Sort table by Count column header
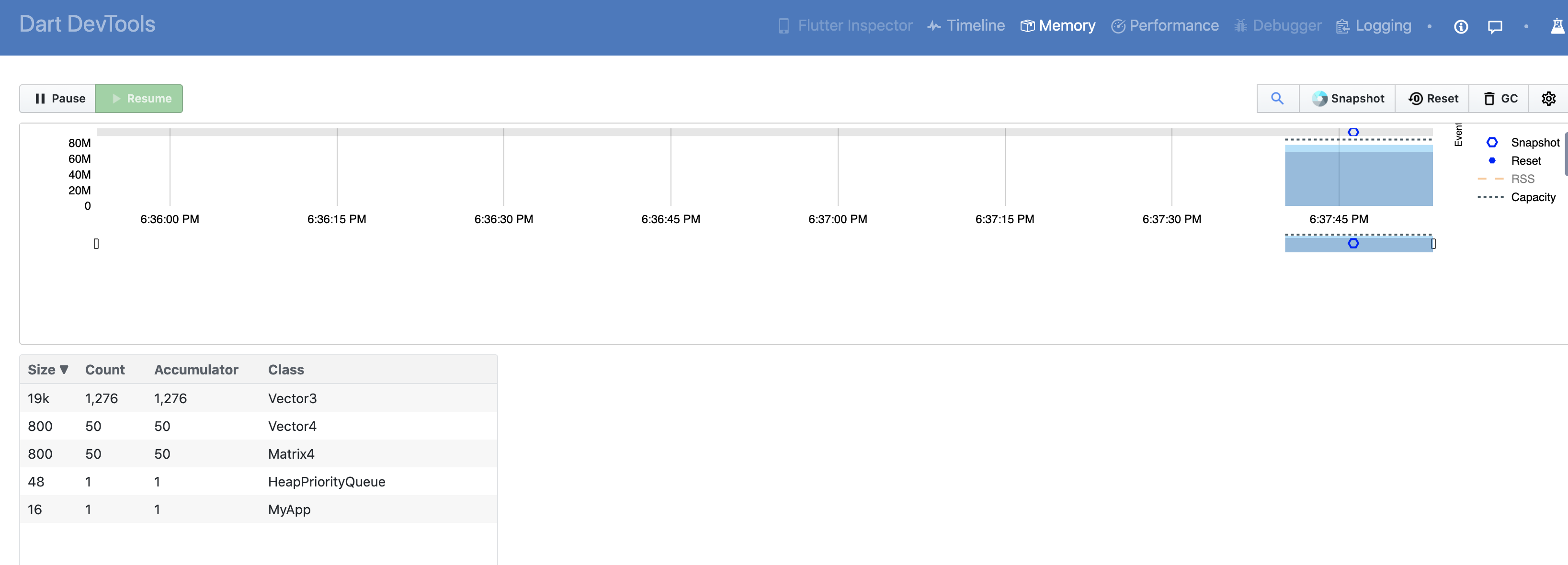Screen dimensions: 1568x565 tap(105, 370)
